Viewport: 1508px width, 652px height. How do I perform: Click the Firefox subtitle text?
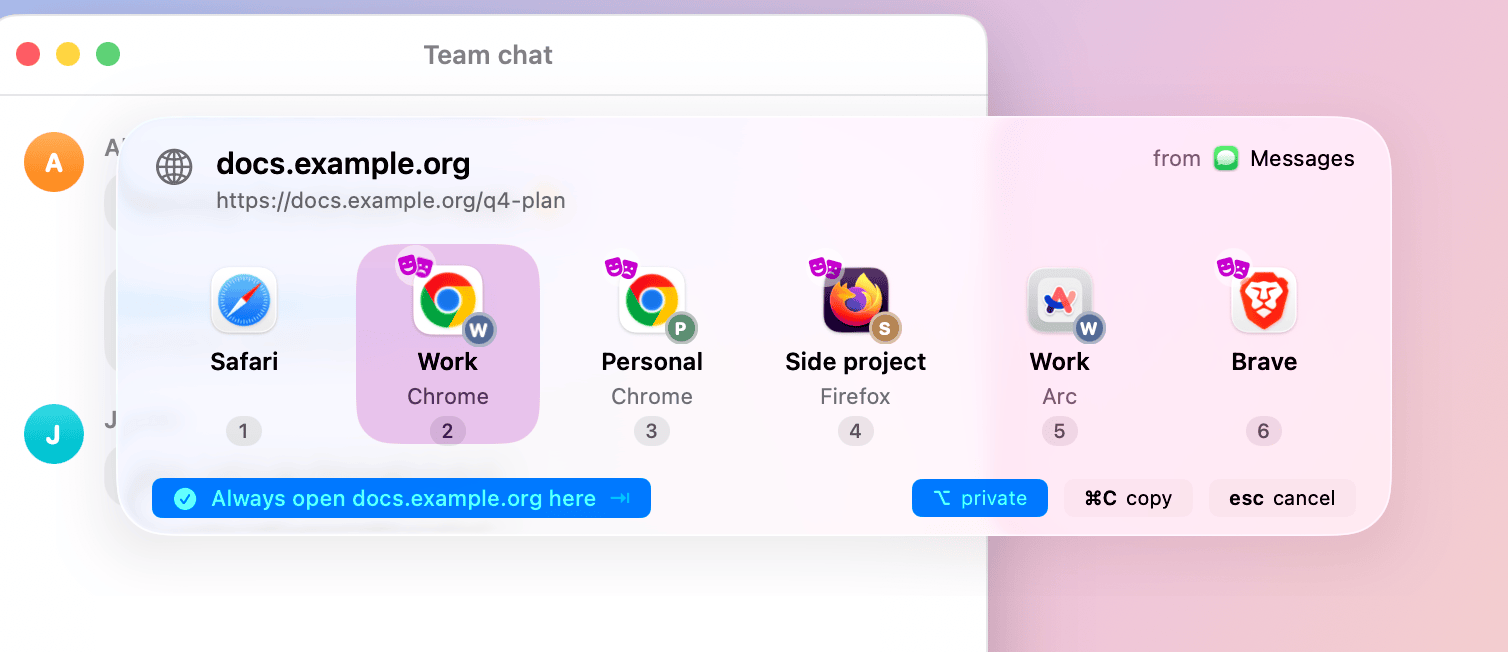856,397
